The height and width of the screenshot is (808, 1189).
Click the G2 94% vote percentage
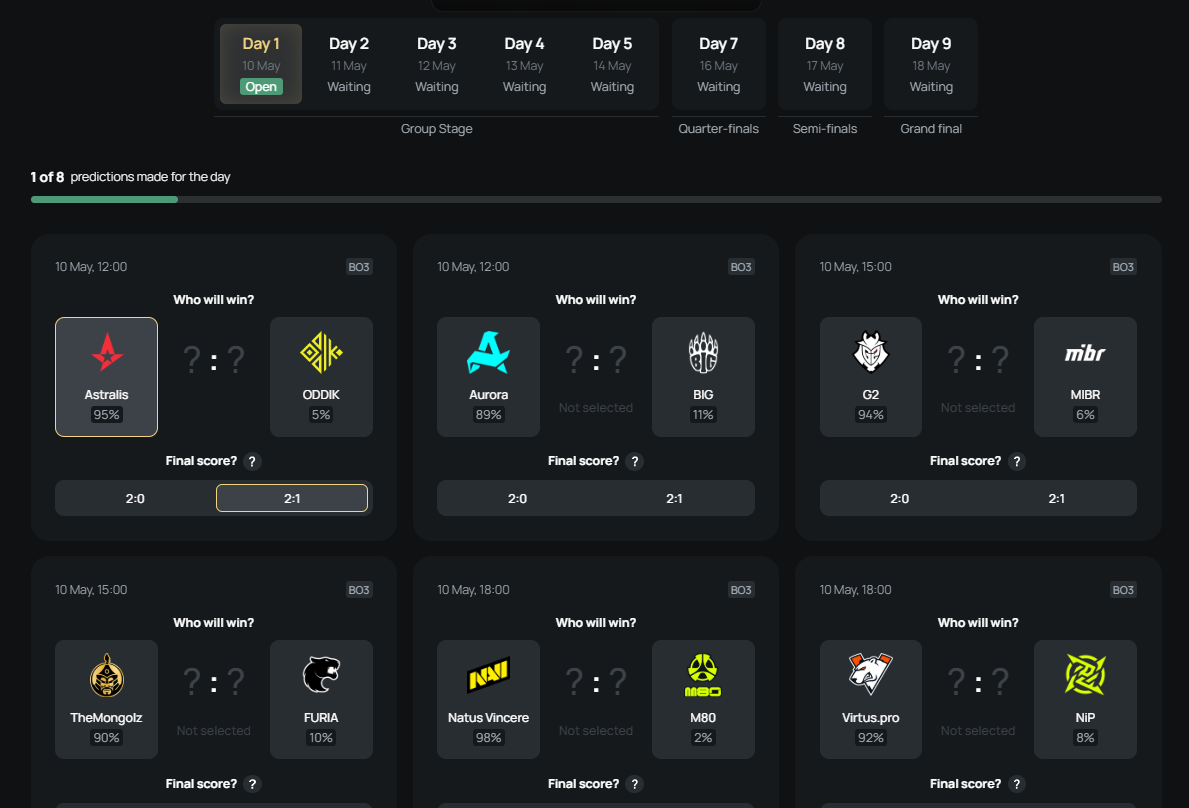click(x=871, y=415)
